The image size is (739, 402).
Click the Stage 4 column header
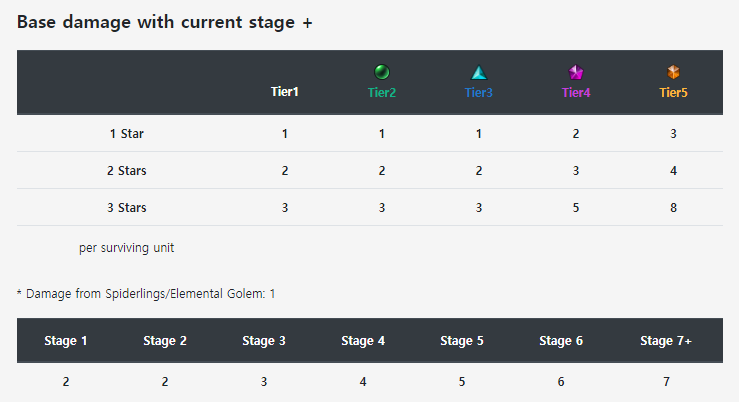point(363,341)
